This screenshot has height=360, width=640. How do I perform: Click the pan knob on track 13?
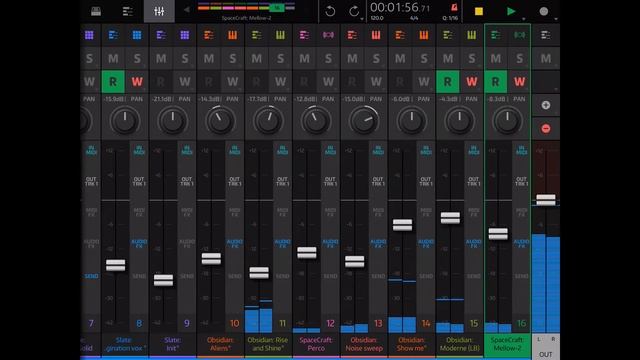pyautogui.click(x=363, y=120)
